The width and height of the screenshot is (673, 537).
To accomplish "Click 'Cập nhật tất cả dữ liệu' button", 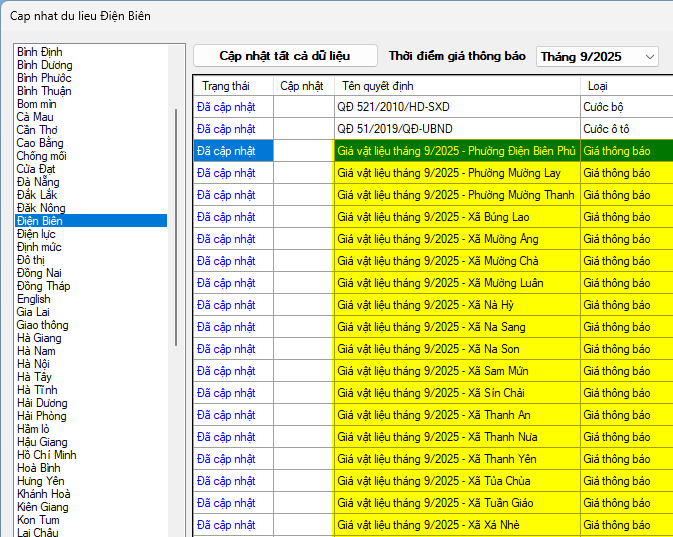I will (x=285, y=56).
